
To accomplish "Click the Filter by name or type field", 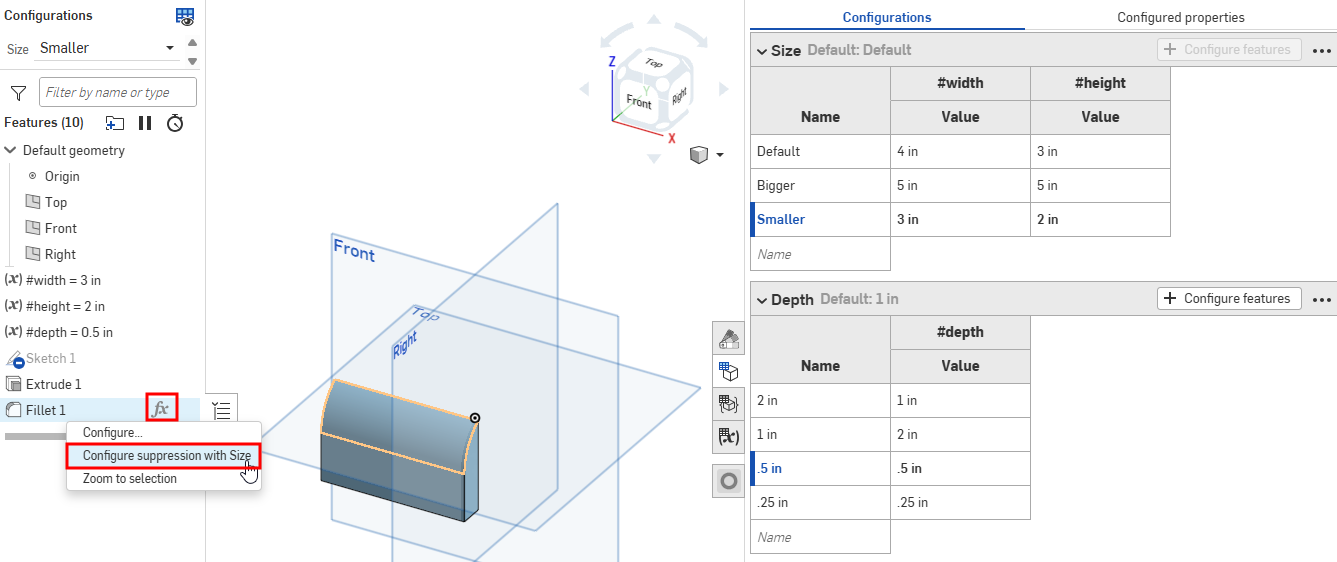I will pos(118,93).
